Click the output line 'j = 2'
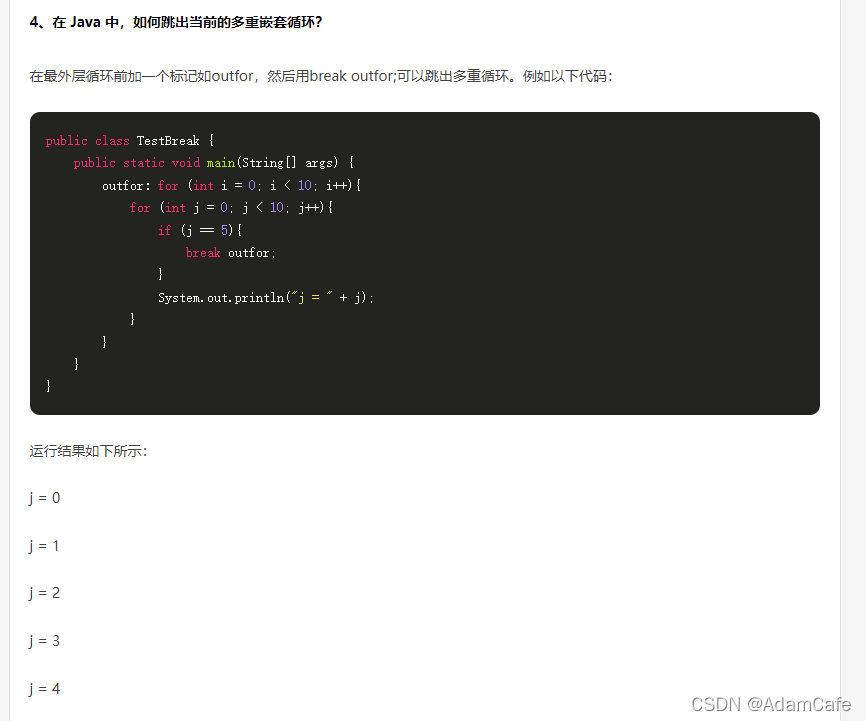The height and width of the screenshot is (721, 866). (45, 593)
